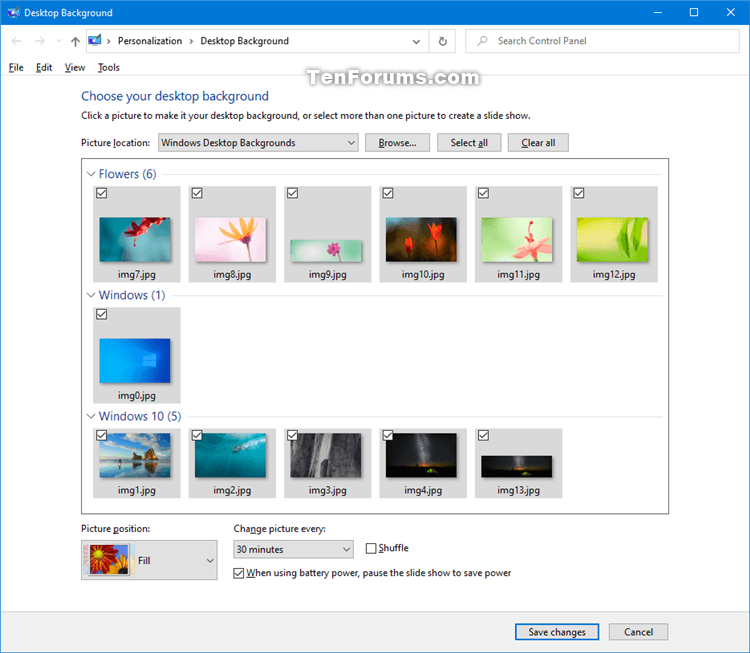Select the img11.jpg flower thumbnail

(x=517, y=240)
